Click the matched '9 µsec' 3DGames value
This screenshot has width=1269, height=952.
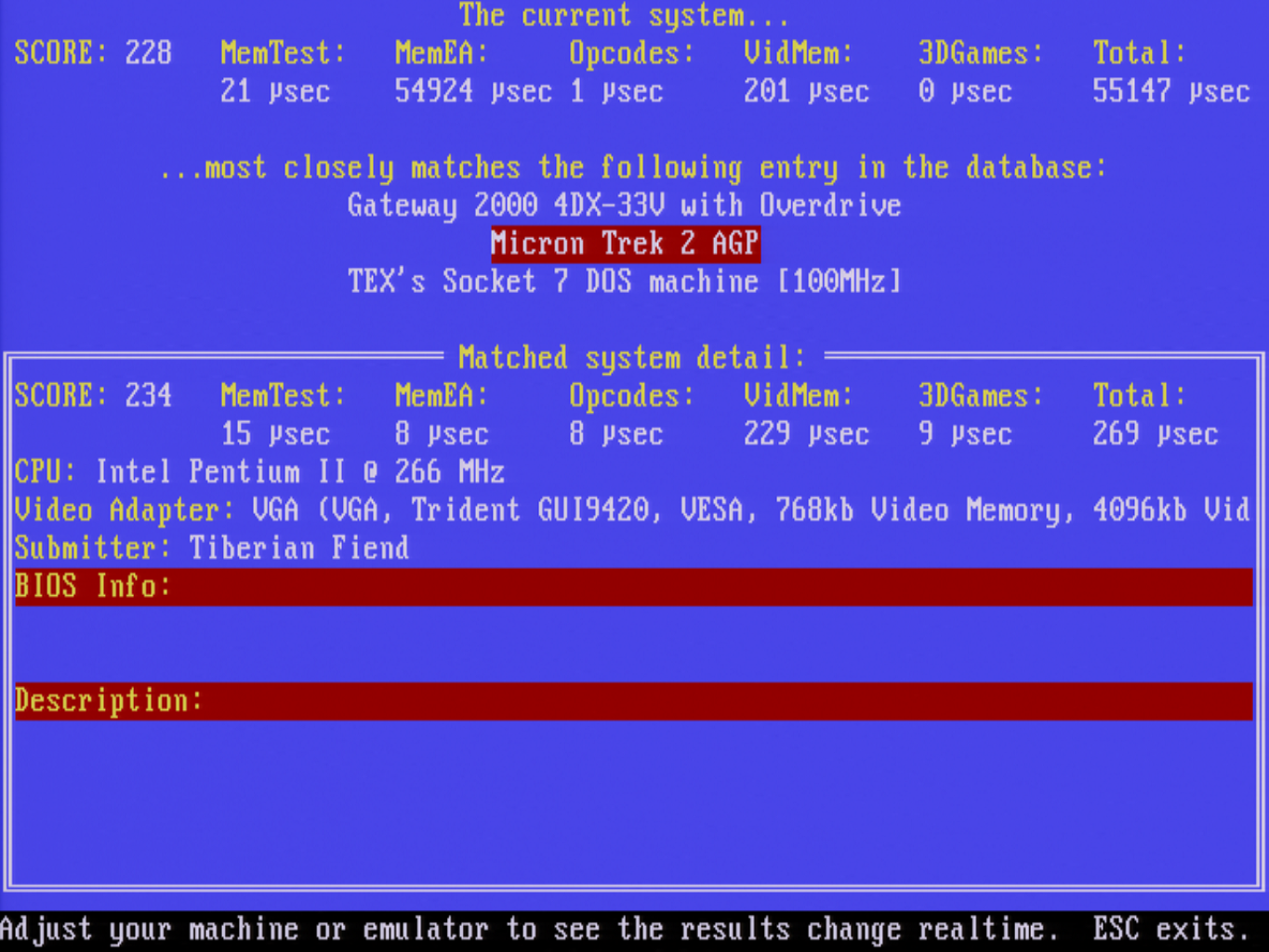click(965, 434)
